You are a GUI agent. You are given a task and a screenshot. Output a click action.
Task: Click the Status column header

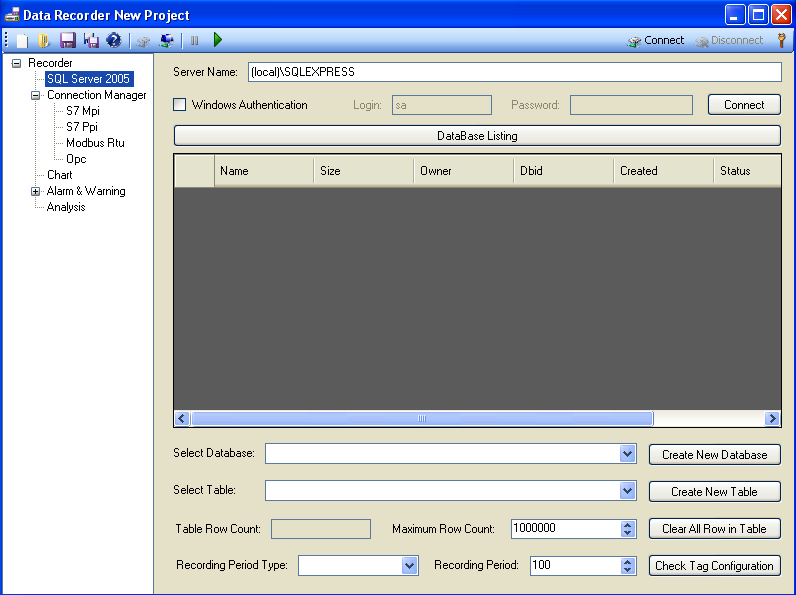click(747, 171)
